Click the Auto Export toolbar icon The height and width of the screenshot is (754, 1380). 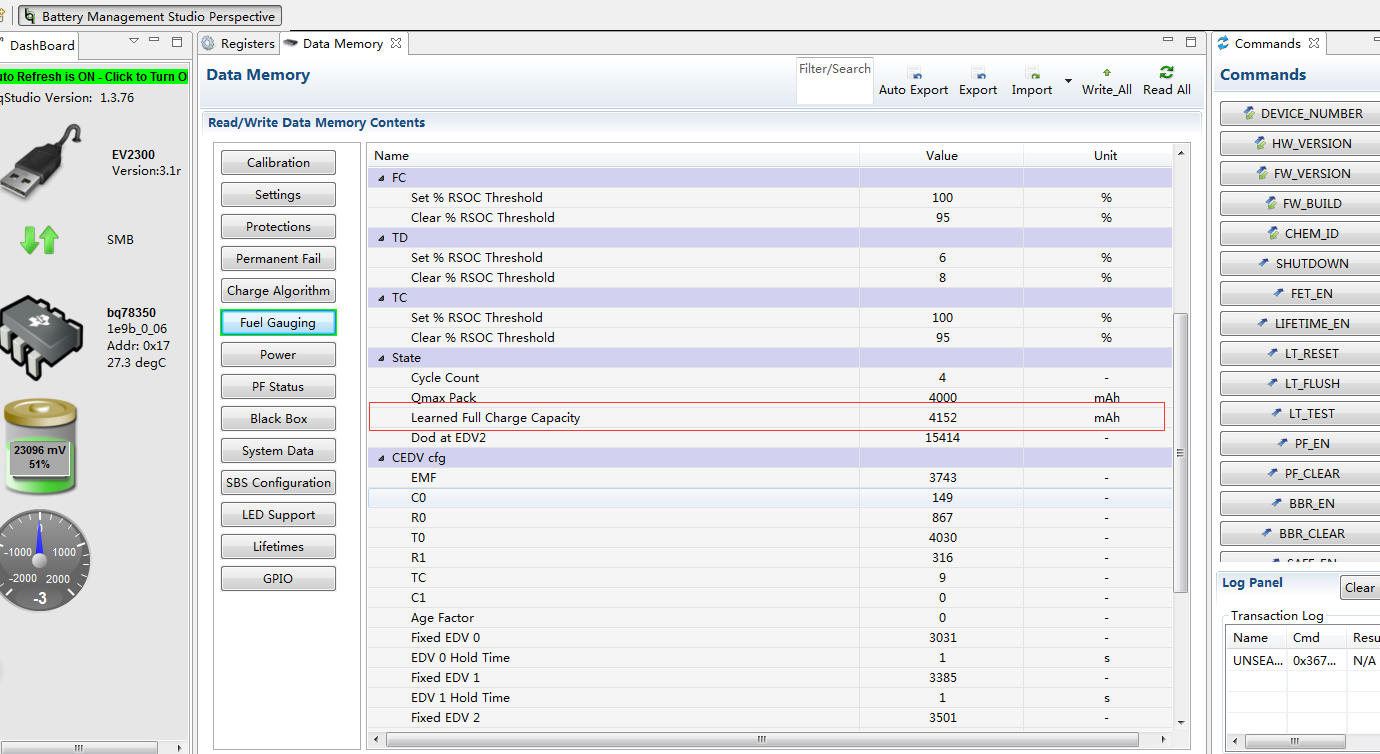pos(914,74)
